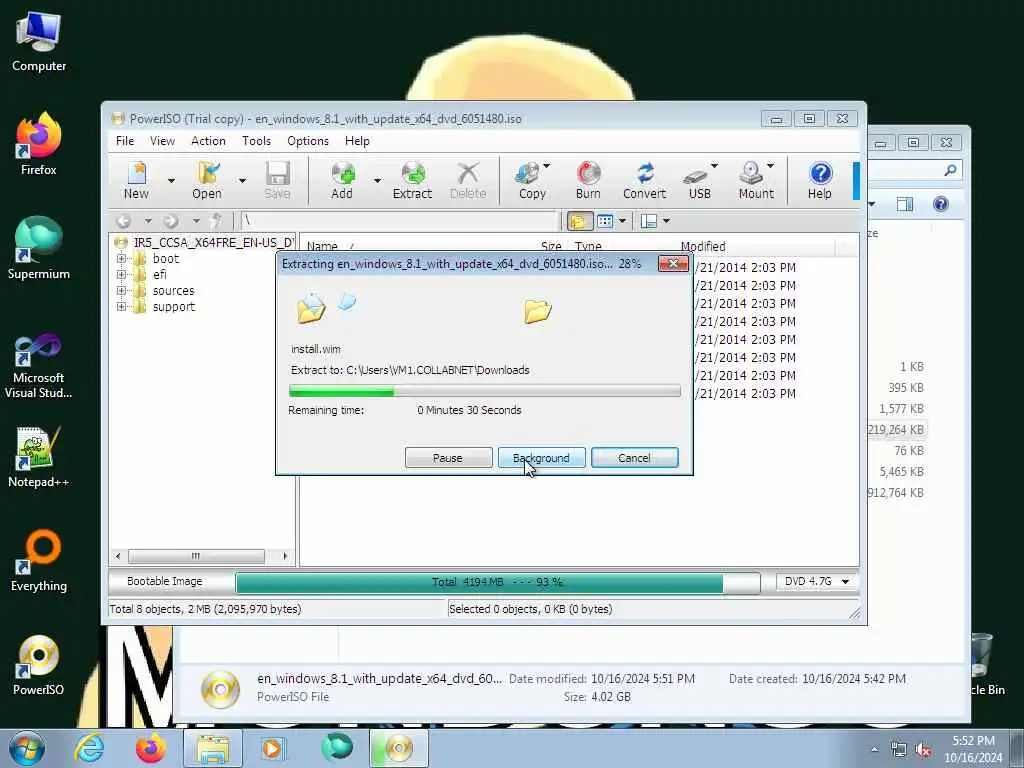Open the Options menu

coord(308,141)
